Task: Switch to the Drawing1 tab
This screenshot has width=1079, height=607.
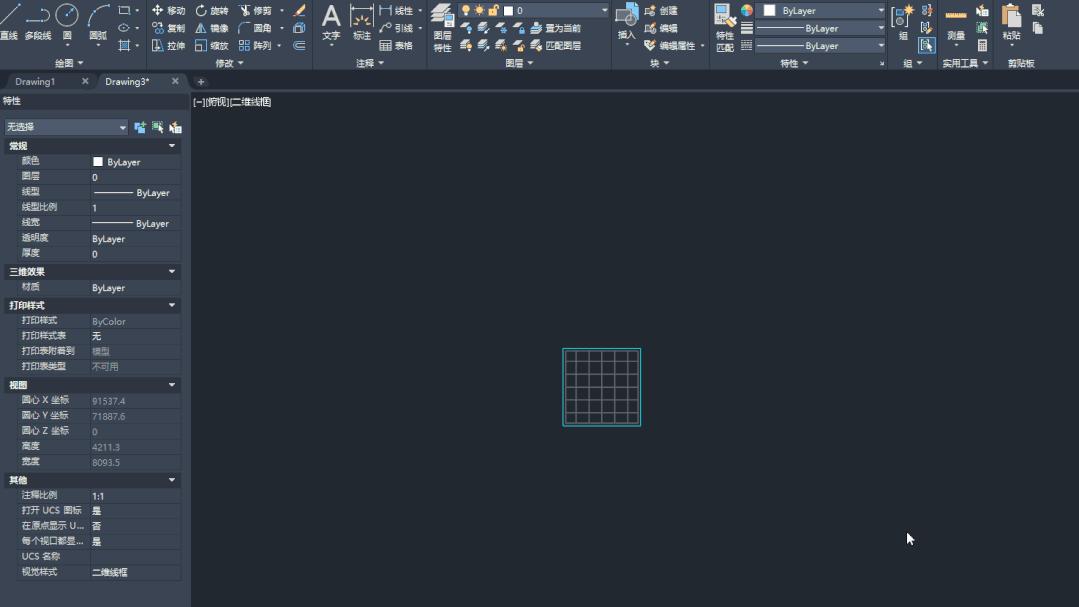Action: (35, 81)
